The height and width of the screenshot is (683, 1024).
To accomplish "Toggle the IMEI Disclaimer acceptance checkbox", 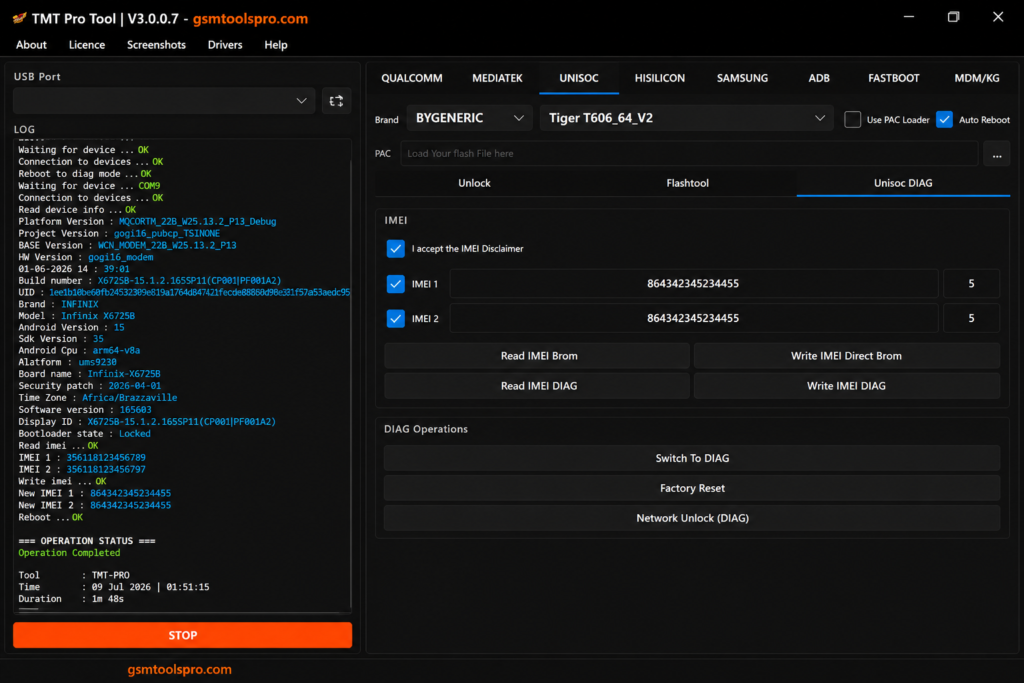I will click(x=395, y=249).
